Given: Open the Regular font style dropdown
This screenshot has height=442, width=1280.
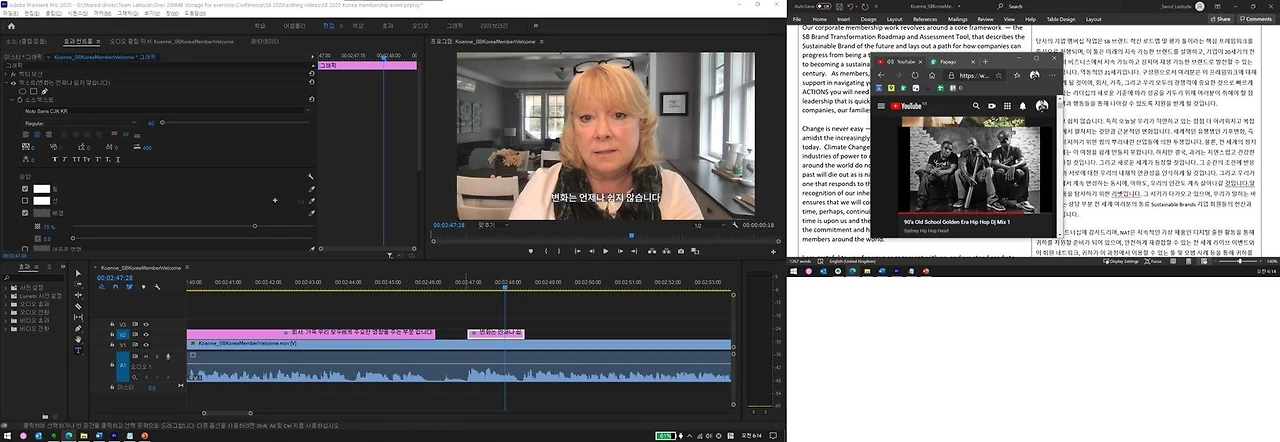Looking at the screenshot, I should click(x=80, y=123).
